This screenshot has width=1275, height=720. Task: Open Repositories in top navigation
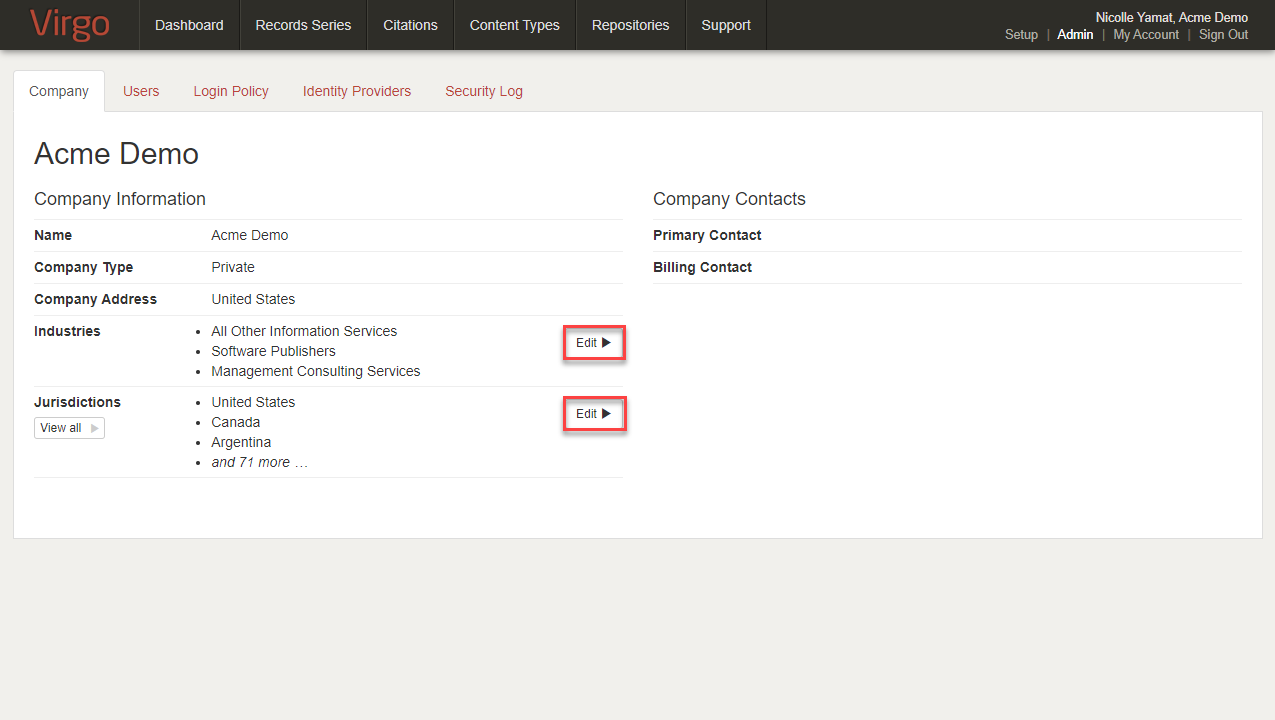(x=630, y=25)
